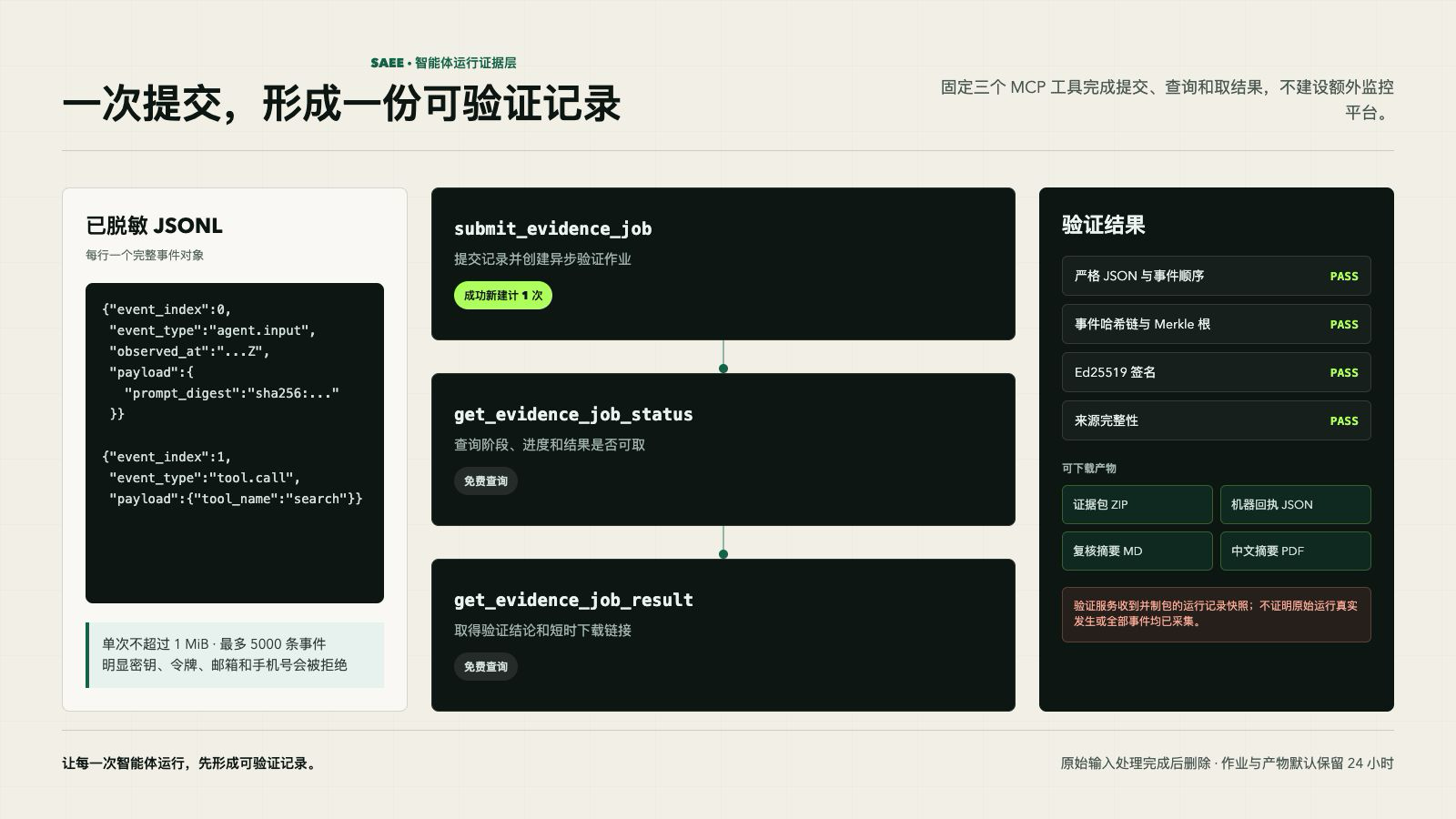Click the 成功新建计 1 次 badge
Screen dimensions: 1456x819
(x=503, y=295)
